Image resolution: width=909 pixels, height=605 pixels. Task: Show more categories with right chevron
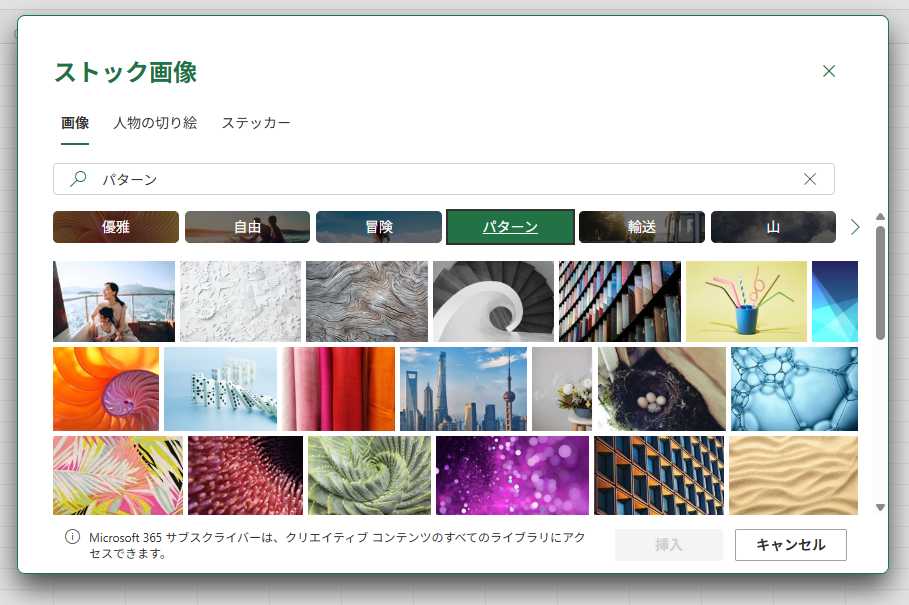click(x=855, y=227)
